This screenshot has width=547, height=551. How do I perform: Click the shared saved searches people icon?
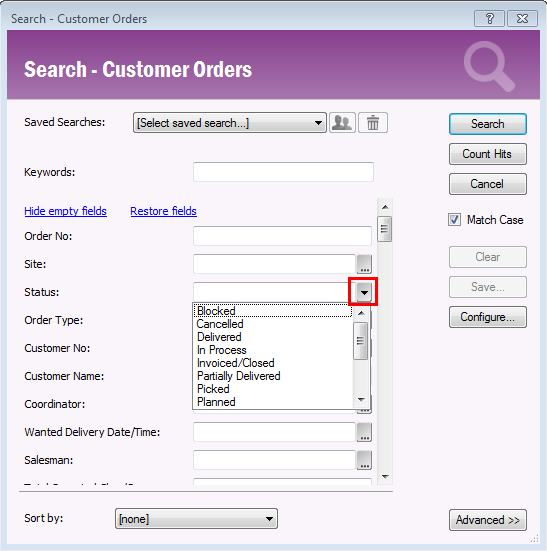click(x=342, y=123)
